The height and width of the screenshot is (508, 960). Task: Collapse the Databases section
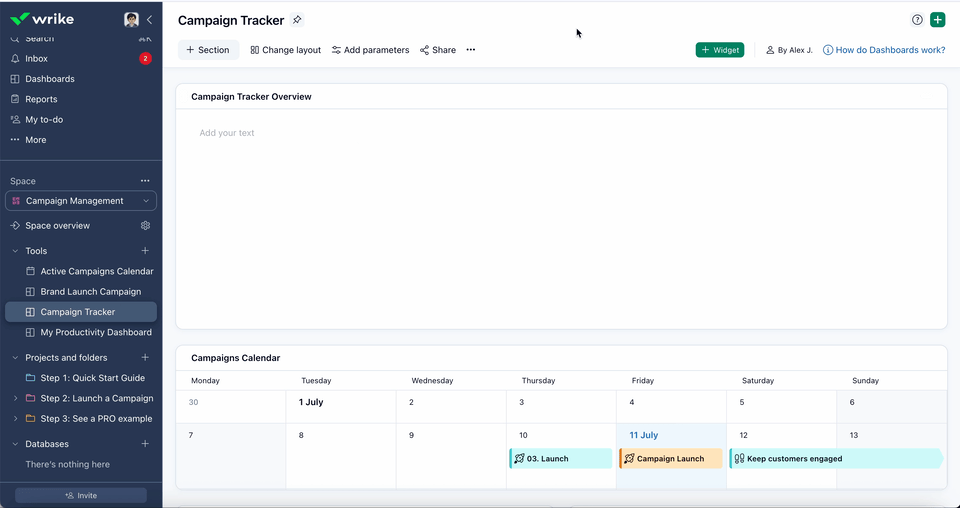[x=15, y=444]
